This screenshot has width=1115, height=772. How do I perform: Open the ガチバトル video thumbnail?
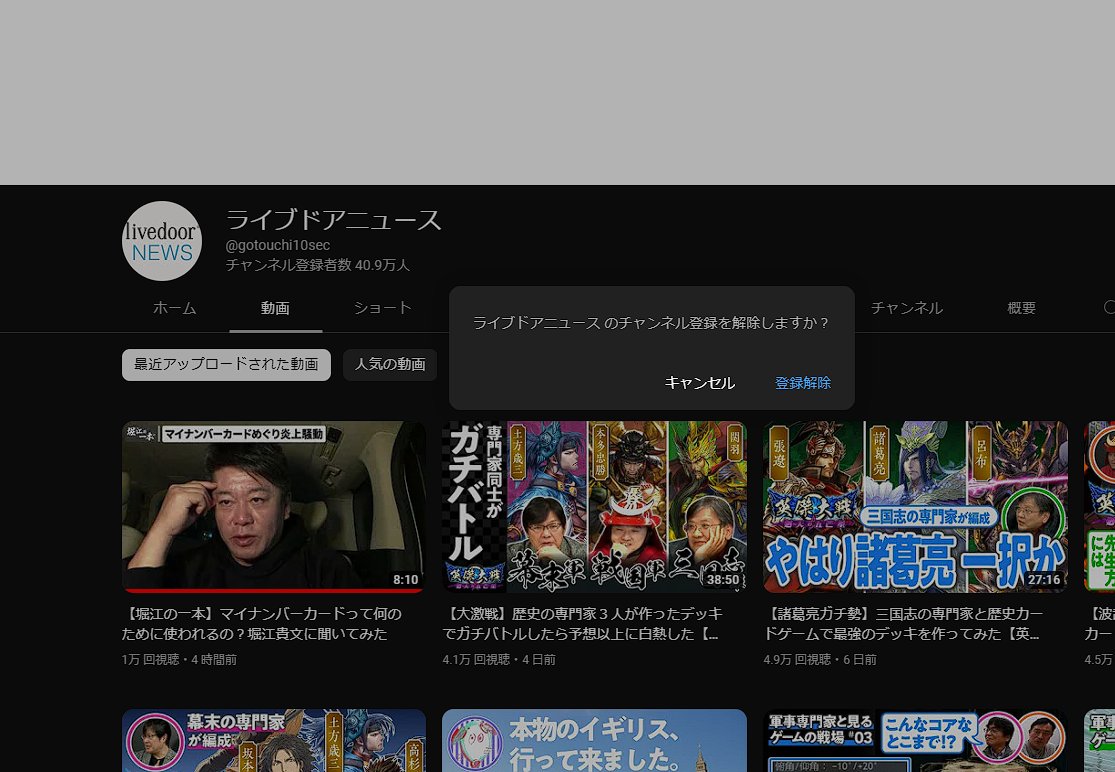point(594,507)
